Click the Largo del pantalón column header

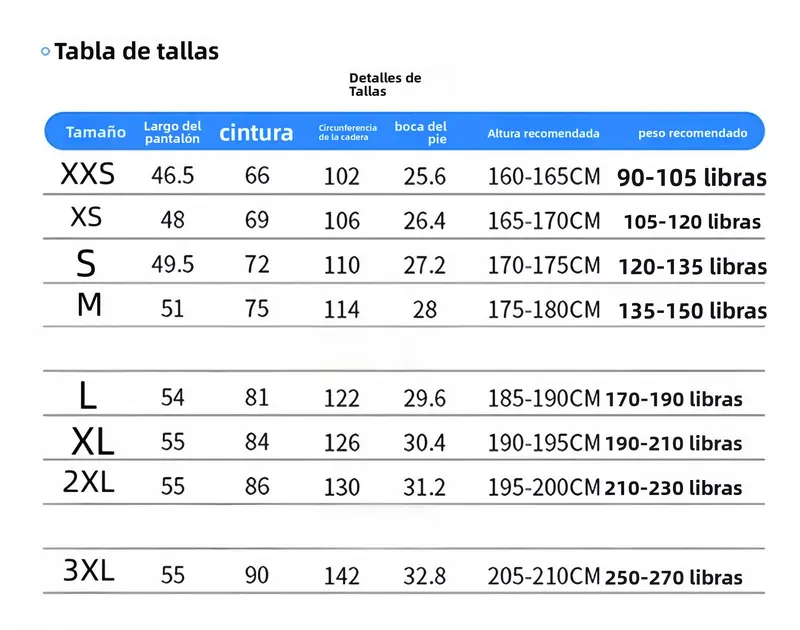pyautogui.click(x=172, y=132)
